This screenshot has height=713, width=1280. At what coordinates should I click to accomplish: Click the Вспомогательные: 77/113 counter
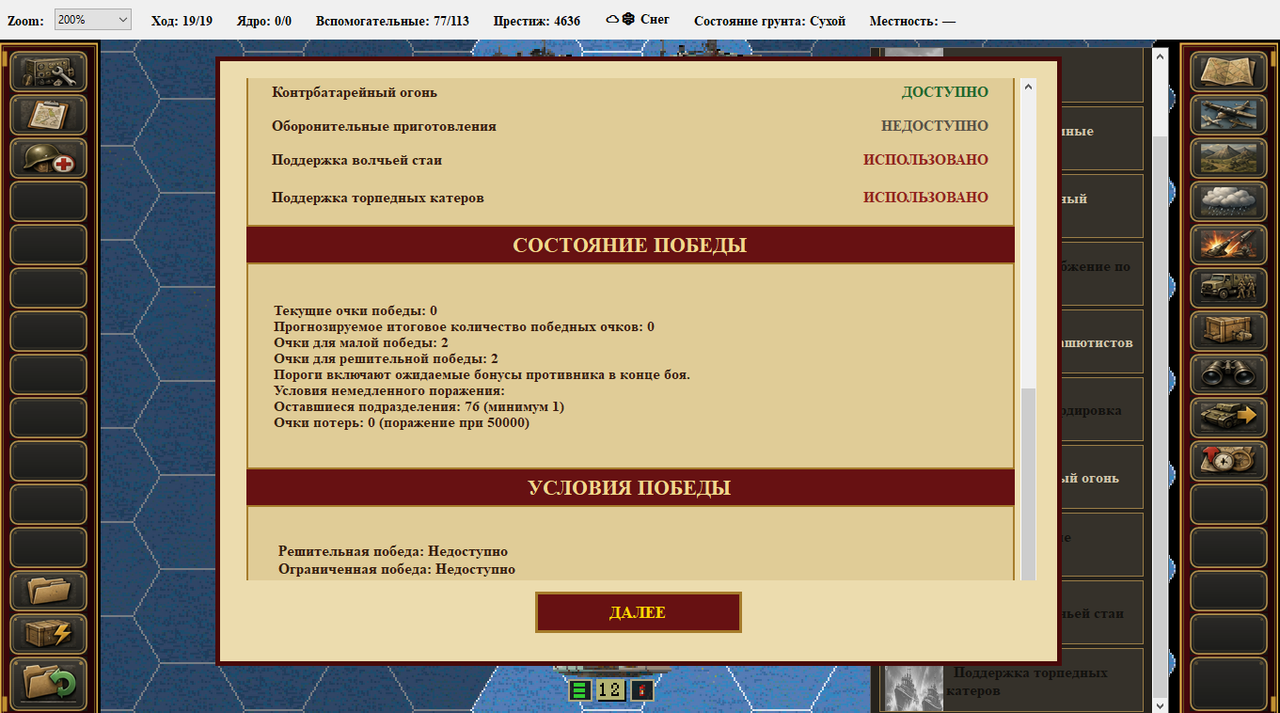[392, 20]
